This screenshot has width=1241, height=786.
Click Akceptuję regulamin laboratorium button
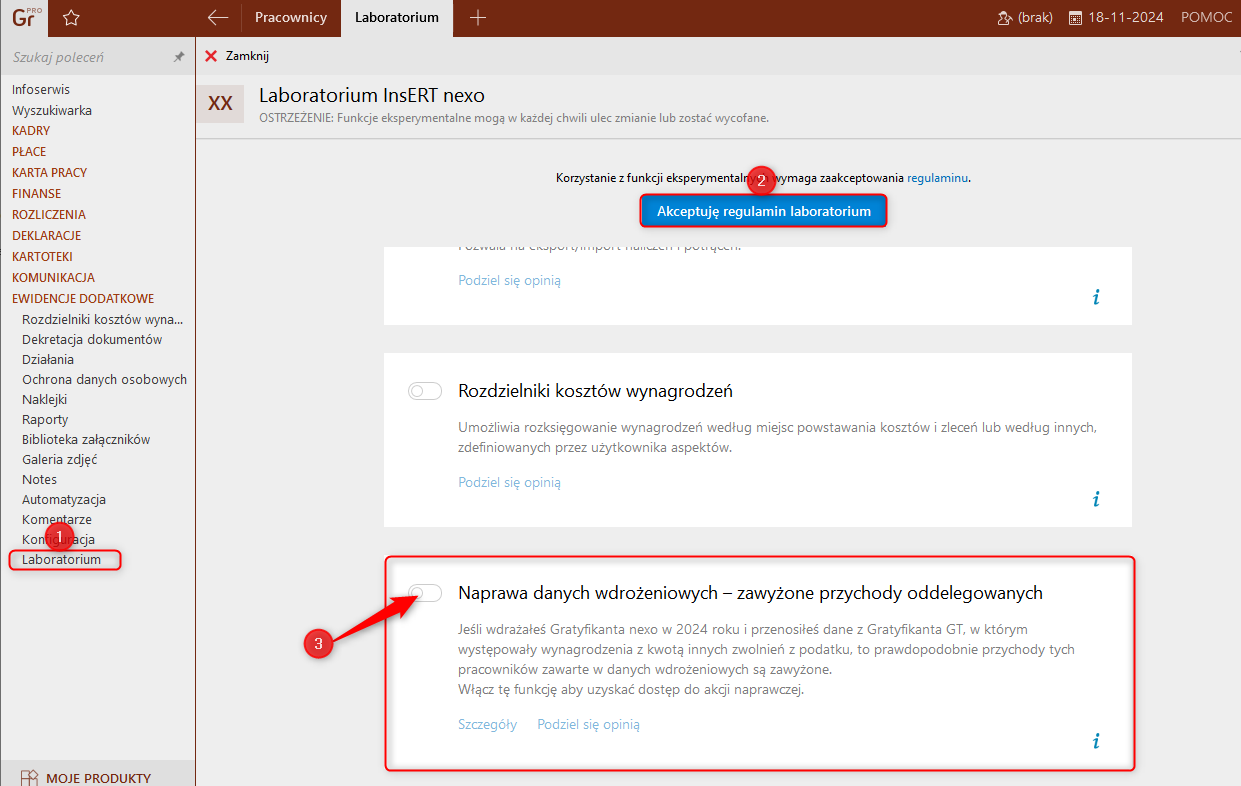click(764, 211)
